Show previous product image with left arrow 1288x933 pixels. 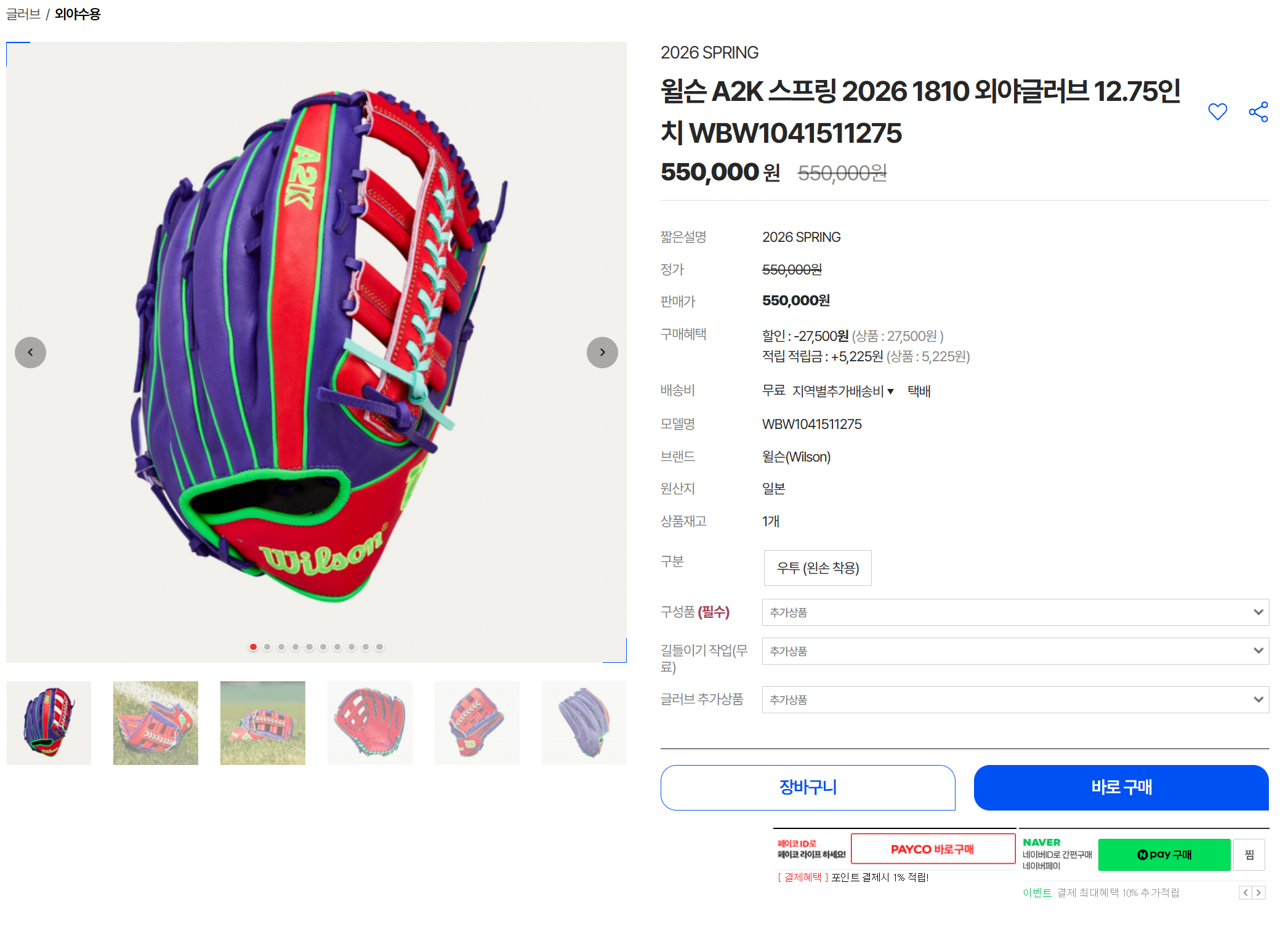coord(30,353)
